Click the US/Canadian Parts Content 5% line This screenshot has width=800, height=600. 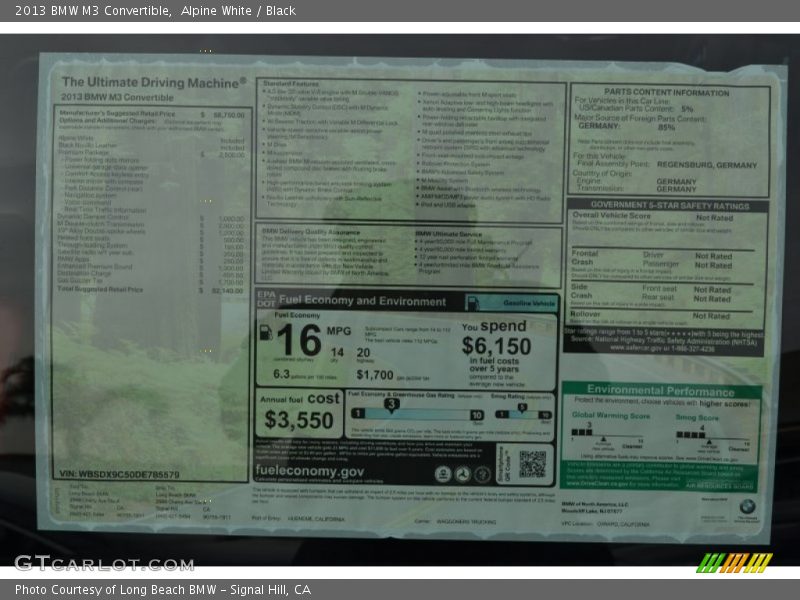point(636,109)
